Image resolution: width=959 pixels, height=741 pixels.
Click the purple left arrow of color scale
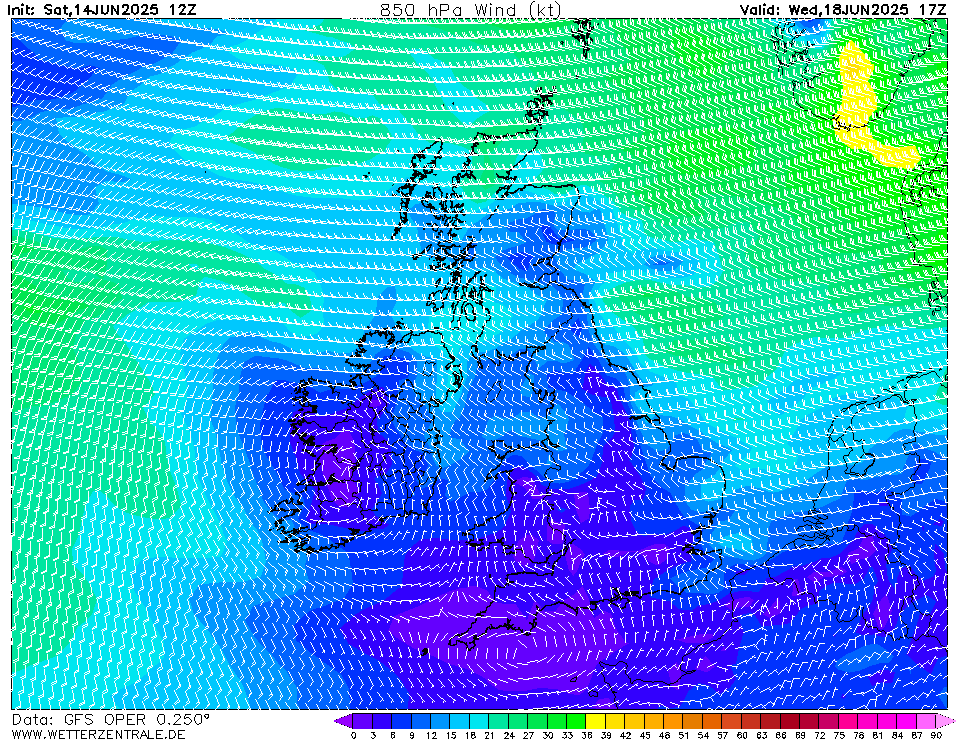343,721
